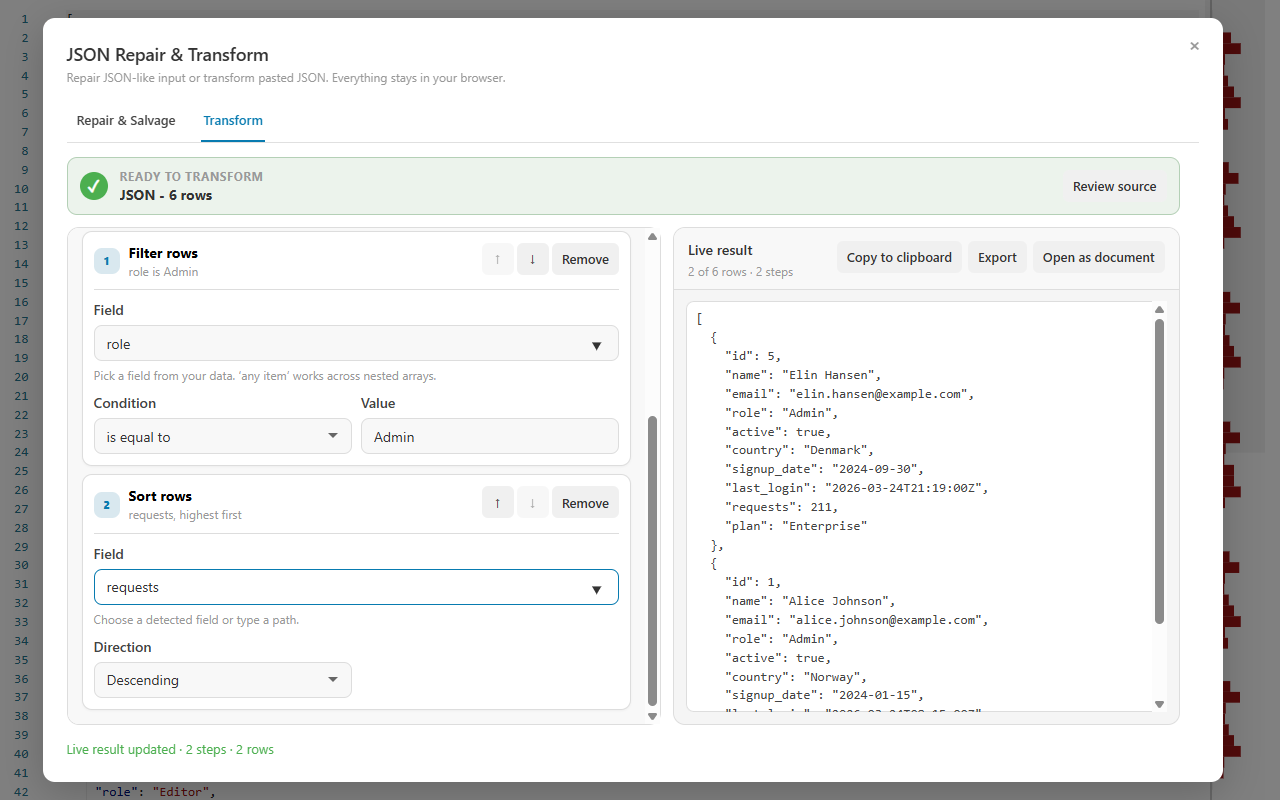
Task: Click steps panel scroll up arrow
Action: [x=653, y=237]
